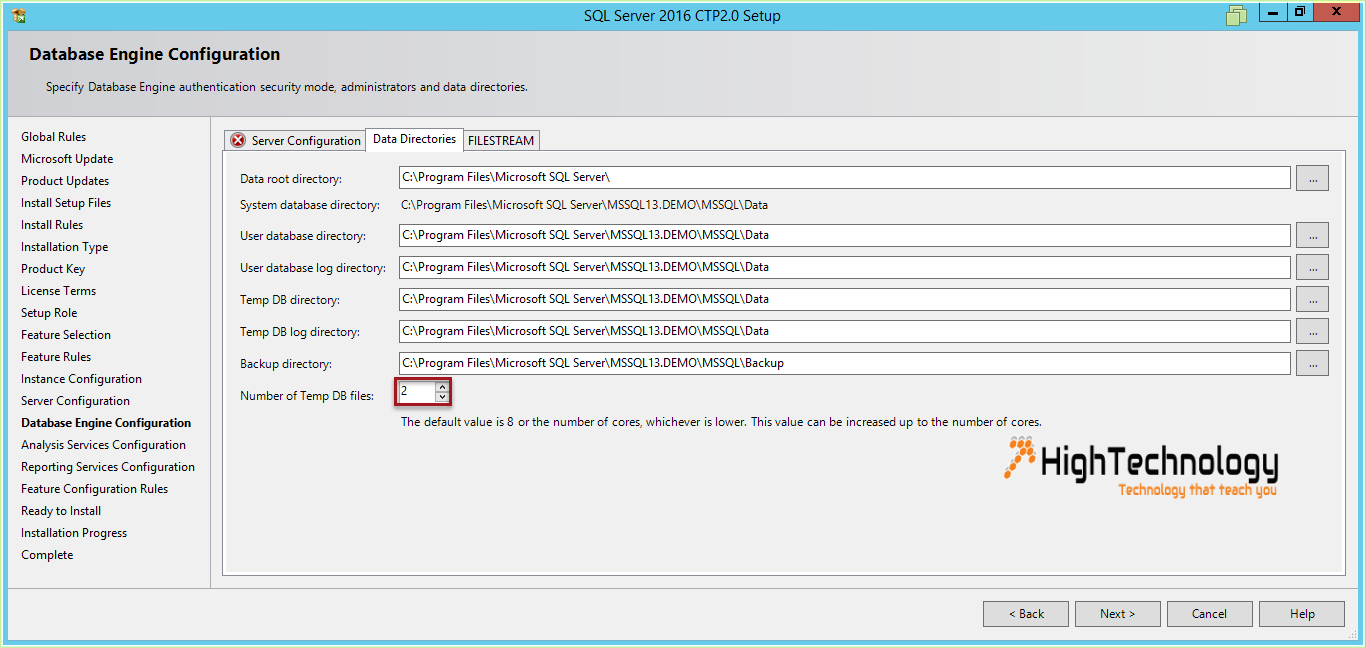1366x648 pixels.
Task: Click the License Terms step
Action: (59, 291)
